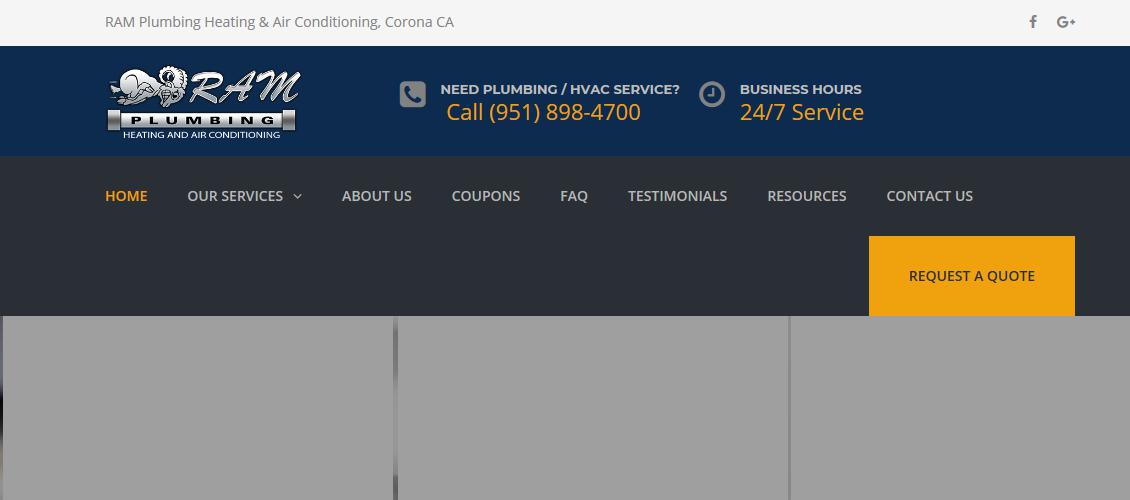Select the right gray image panel

click(x=960, y=408)
